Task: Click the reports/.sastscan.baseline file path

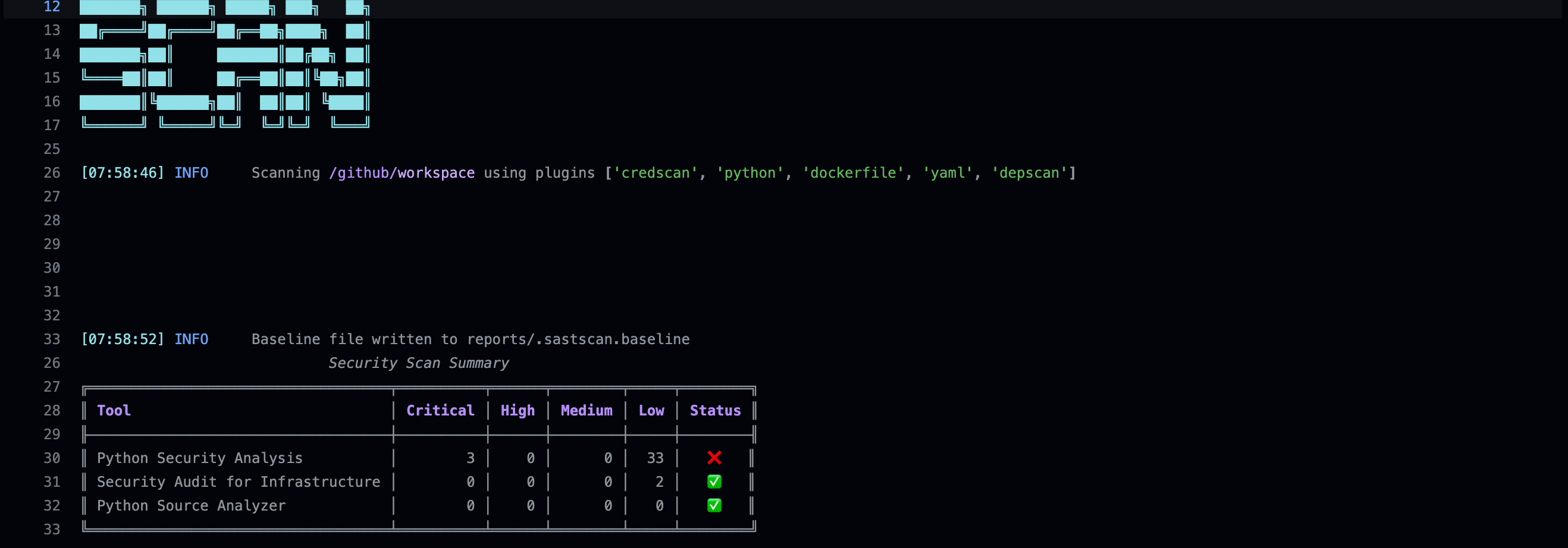Action: 578,339
